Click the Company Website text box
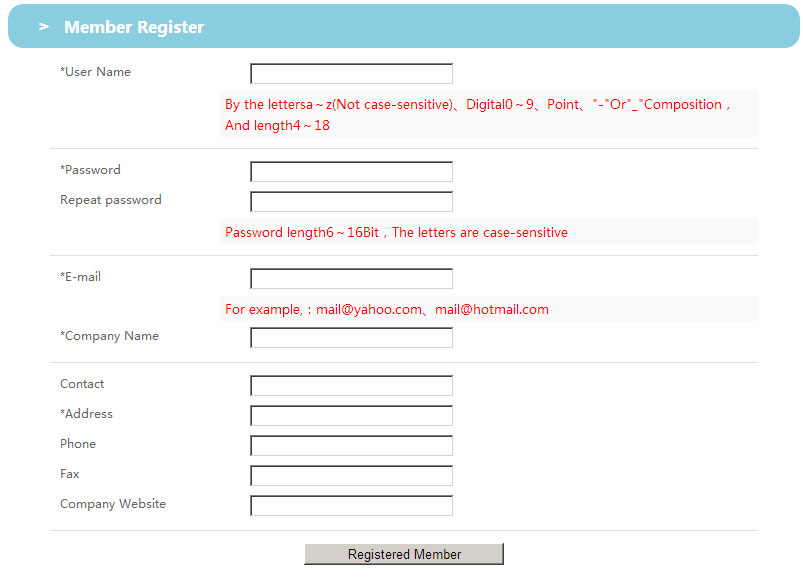 click(351, 506)
